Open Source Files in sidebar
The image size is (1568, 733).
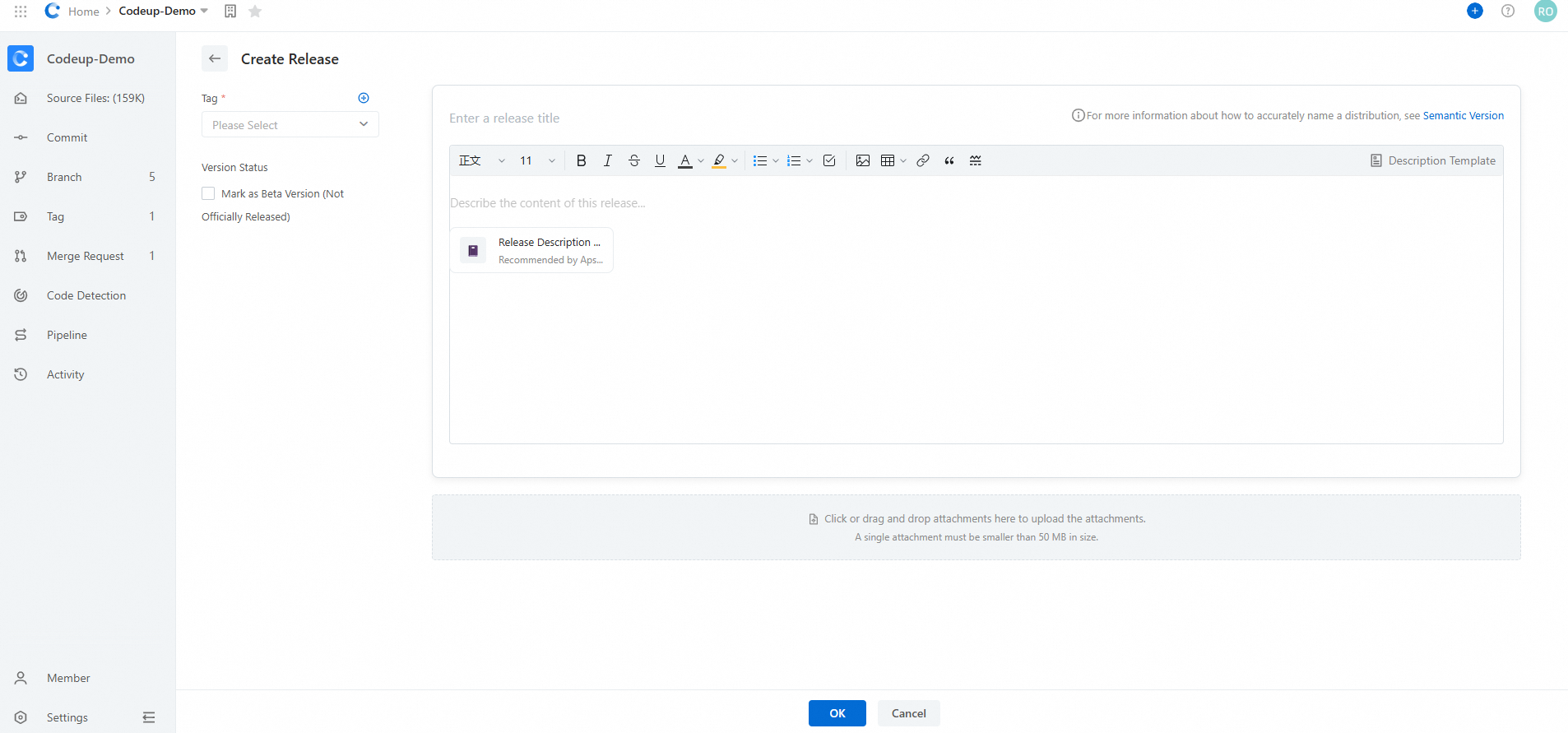coord(88,98)
